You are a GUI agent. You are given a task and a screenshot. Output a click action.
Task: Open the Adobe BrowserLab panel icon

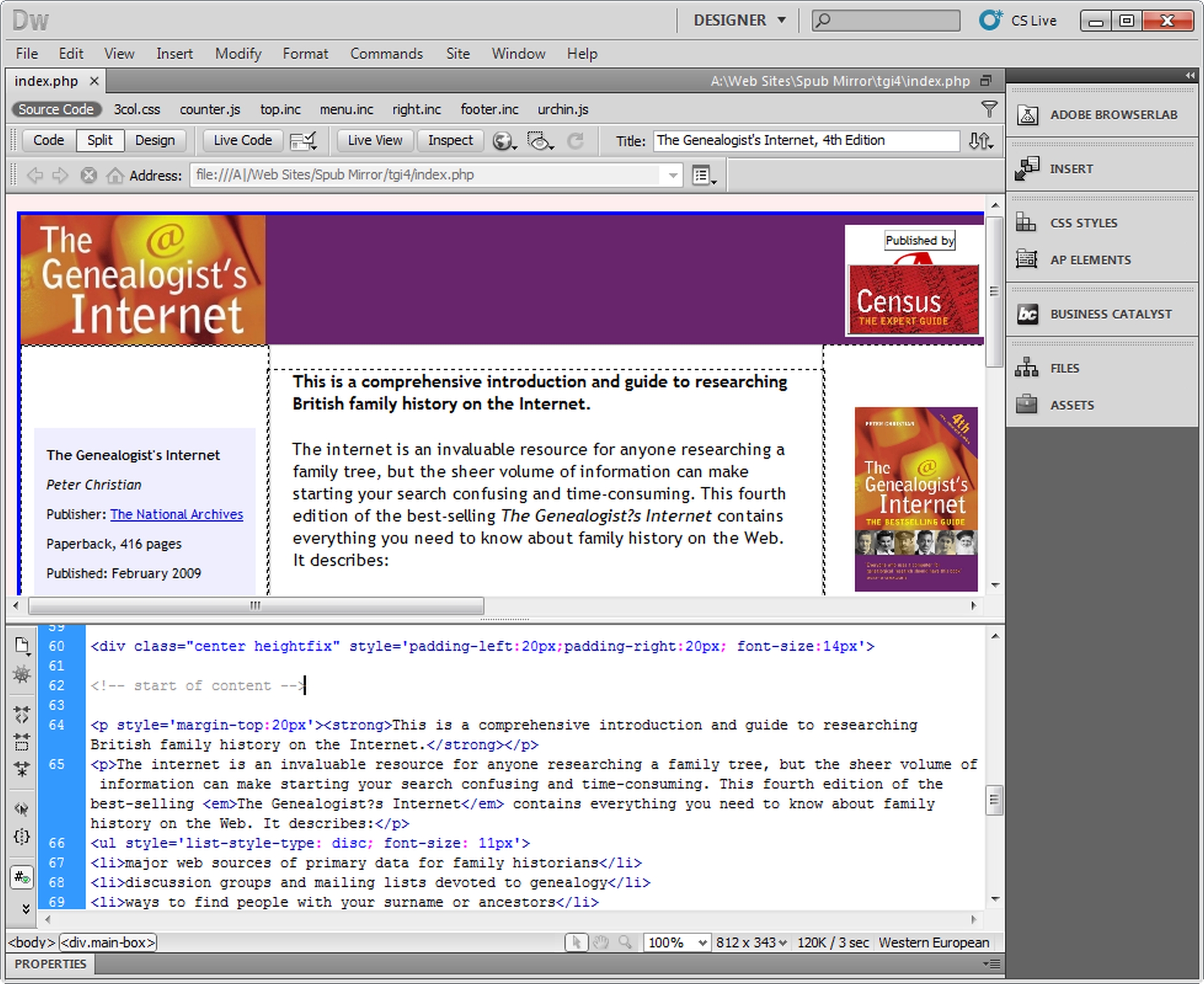pos(1027,114)
